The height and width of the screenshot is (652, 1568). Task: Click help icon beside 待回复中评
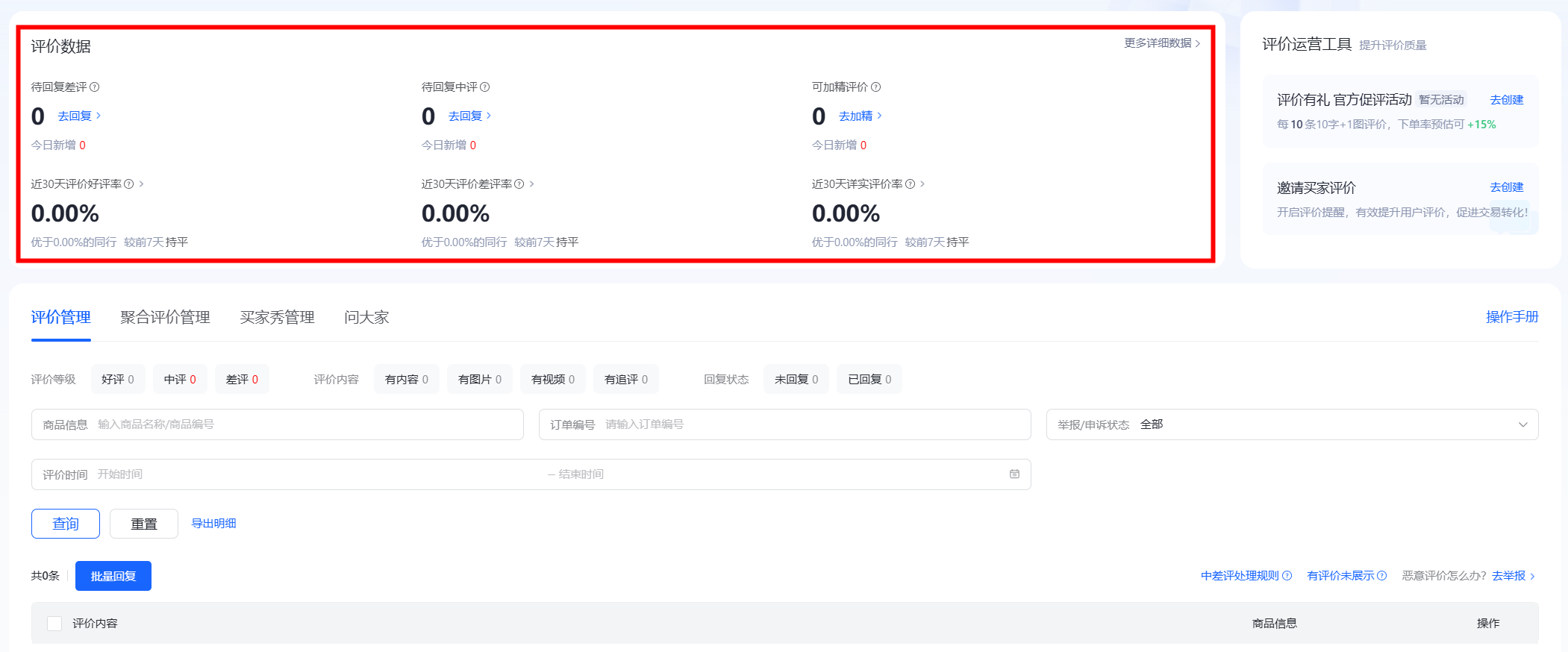point(485,87)
